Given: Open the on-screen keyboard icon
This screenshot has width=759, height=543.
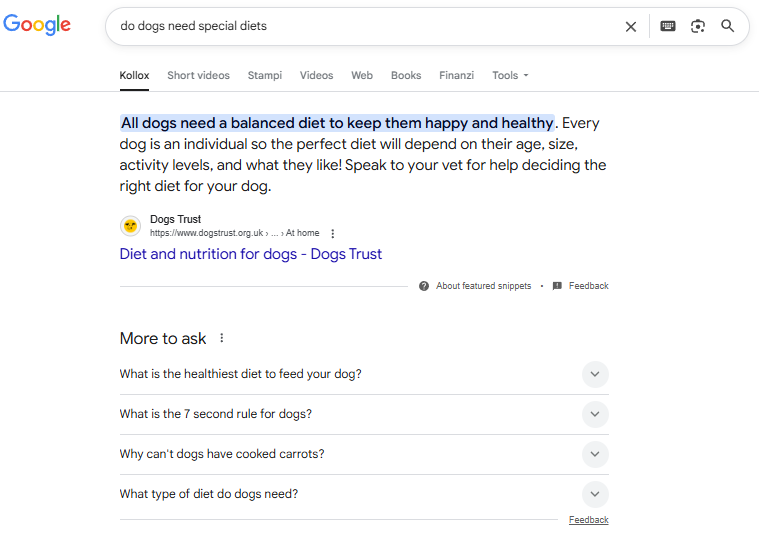Looking at the screenshot, I should point(668,26).
